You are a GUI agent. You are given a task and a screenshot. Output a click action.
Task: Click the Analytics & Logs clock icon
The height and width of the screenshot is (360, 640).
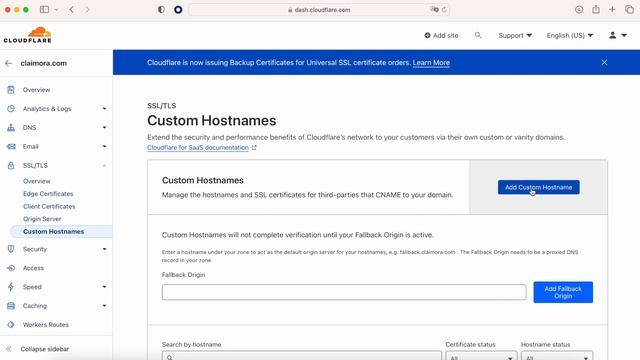11,109
